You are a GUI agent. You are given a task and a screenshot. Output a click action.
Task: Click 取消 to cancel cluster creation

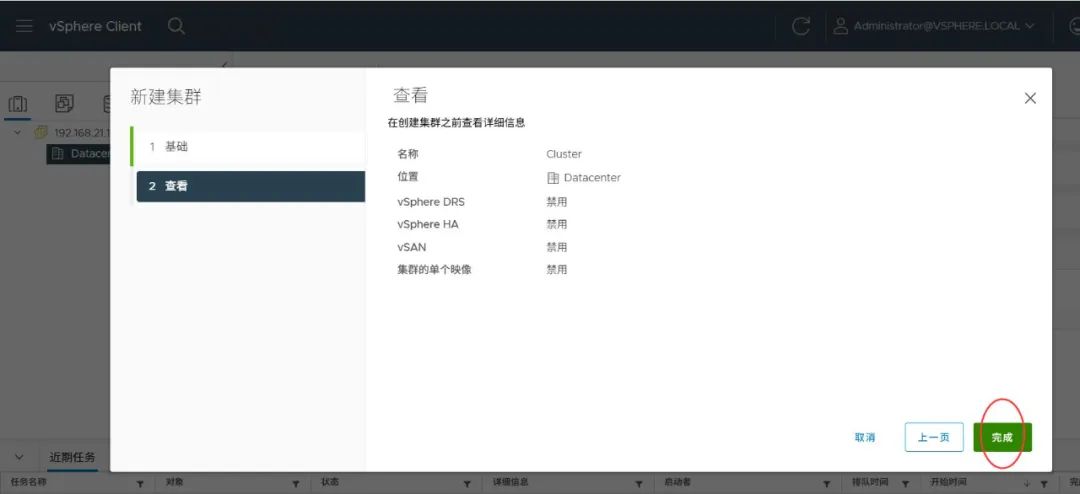tap(864, 438)
